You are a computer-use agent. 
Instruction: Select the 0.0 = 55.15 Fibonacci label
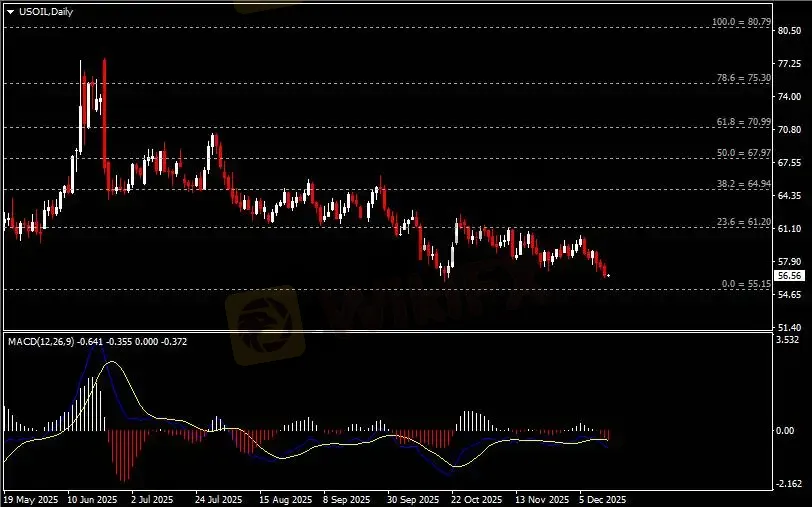click(746, 284)
